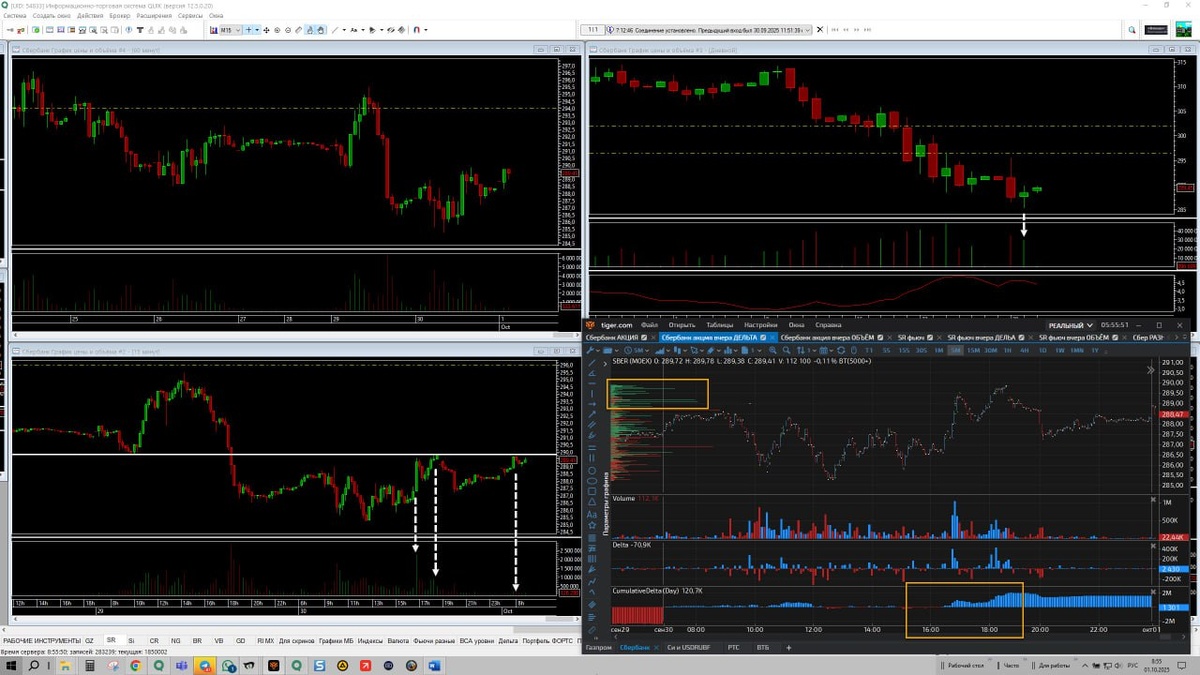Image resolution: width=1200 pixels, height=675 pixels.
Task: Close the Delta indicator pane
Action: [x=1153, y=547]
